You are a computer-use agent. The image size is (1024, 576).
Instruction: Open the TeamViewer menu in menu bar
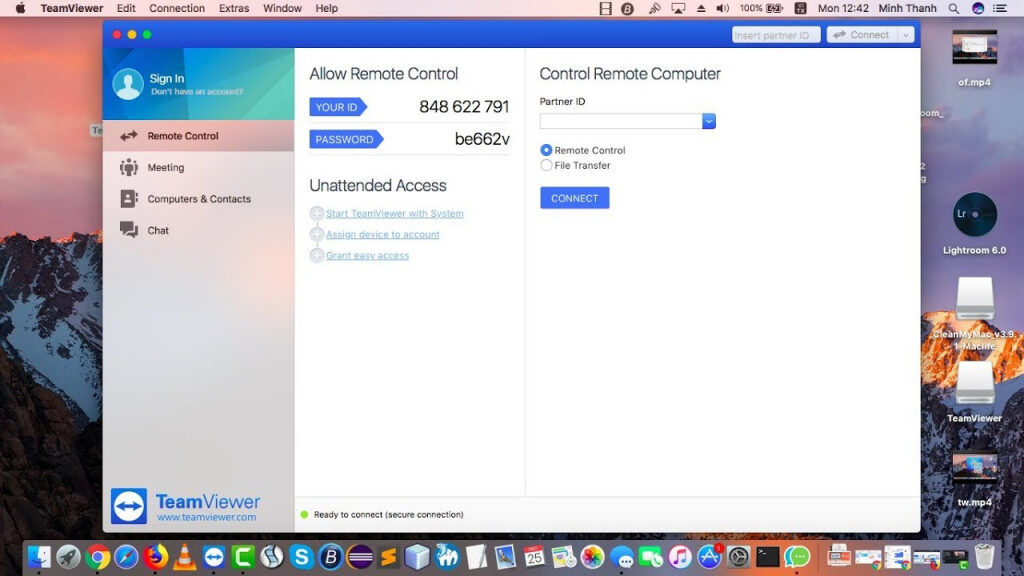(x=72, y=8)
